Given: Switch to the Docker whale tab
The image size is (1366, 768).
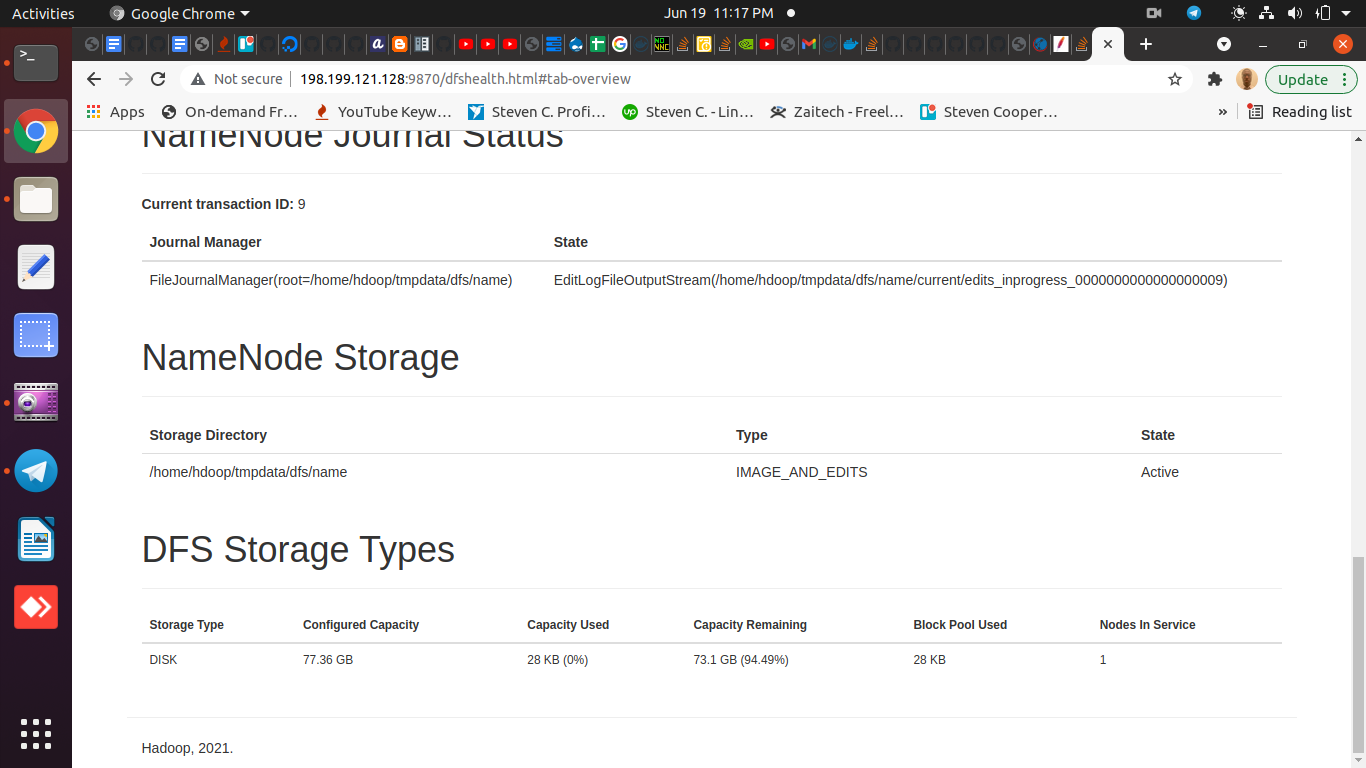Looking at the screenshot, I should click(850, 44).
